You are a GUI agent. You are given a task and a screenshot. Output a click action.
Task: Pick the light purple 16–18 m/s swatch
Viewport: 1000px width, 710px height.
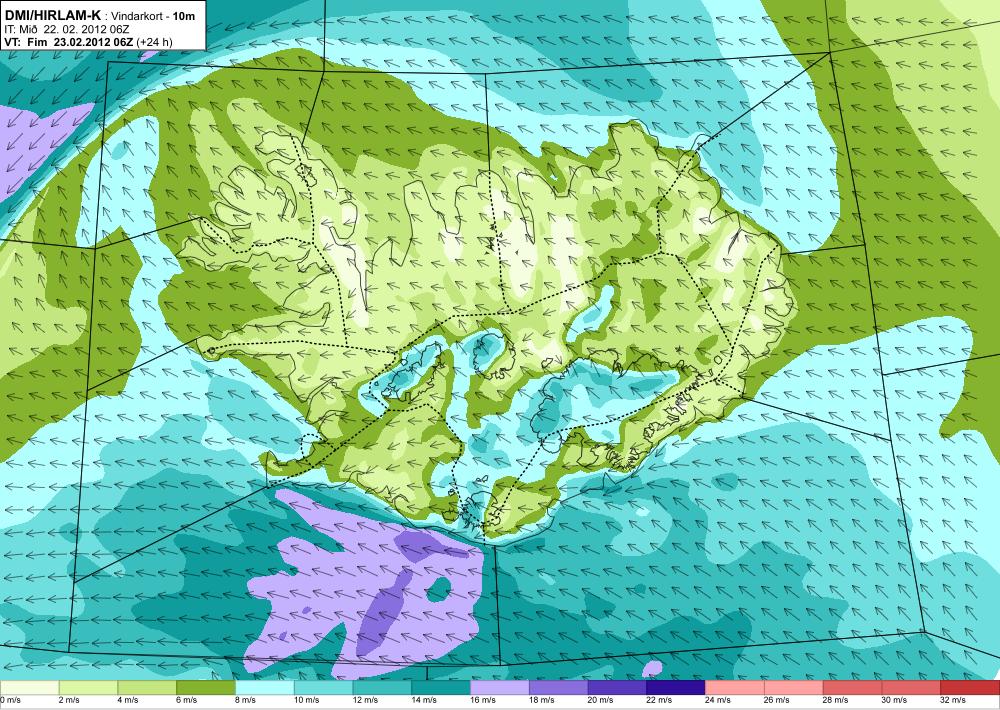click(x=500, y=688)
